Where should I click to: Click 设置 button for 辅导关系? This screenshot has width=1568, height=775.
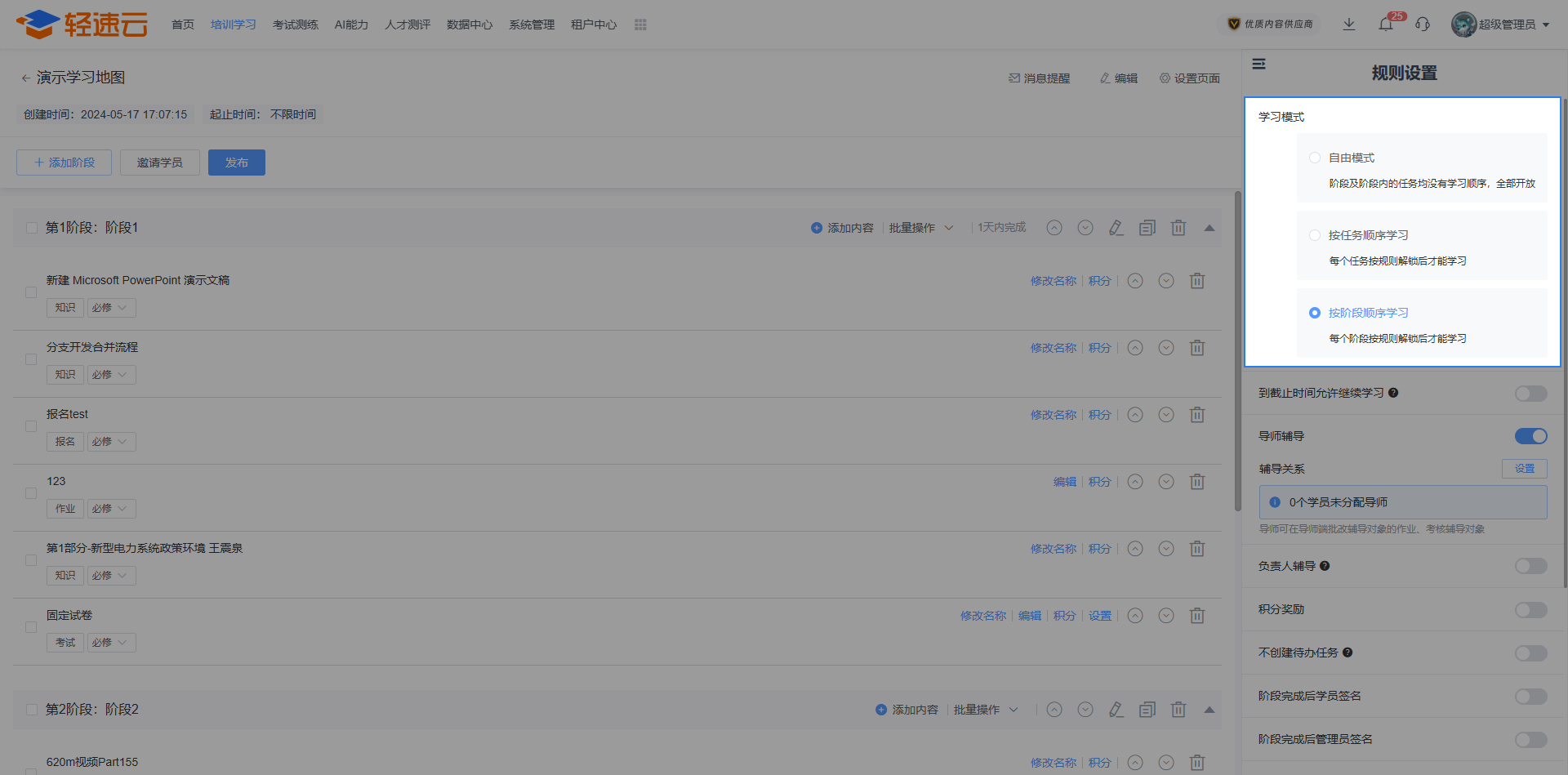tap(1524, 469)
